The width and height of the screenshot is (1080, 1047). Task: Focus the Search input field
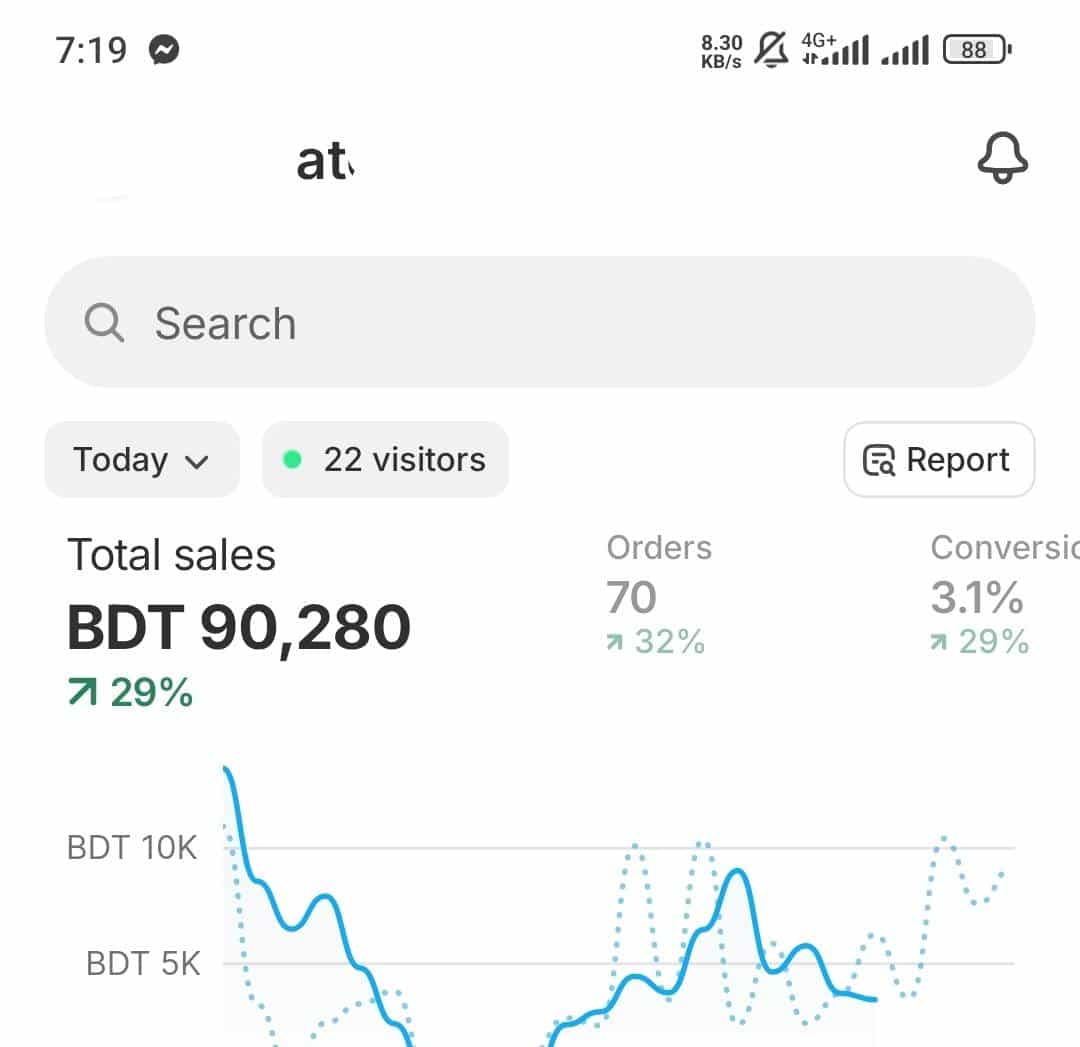(x=539, y=322)
